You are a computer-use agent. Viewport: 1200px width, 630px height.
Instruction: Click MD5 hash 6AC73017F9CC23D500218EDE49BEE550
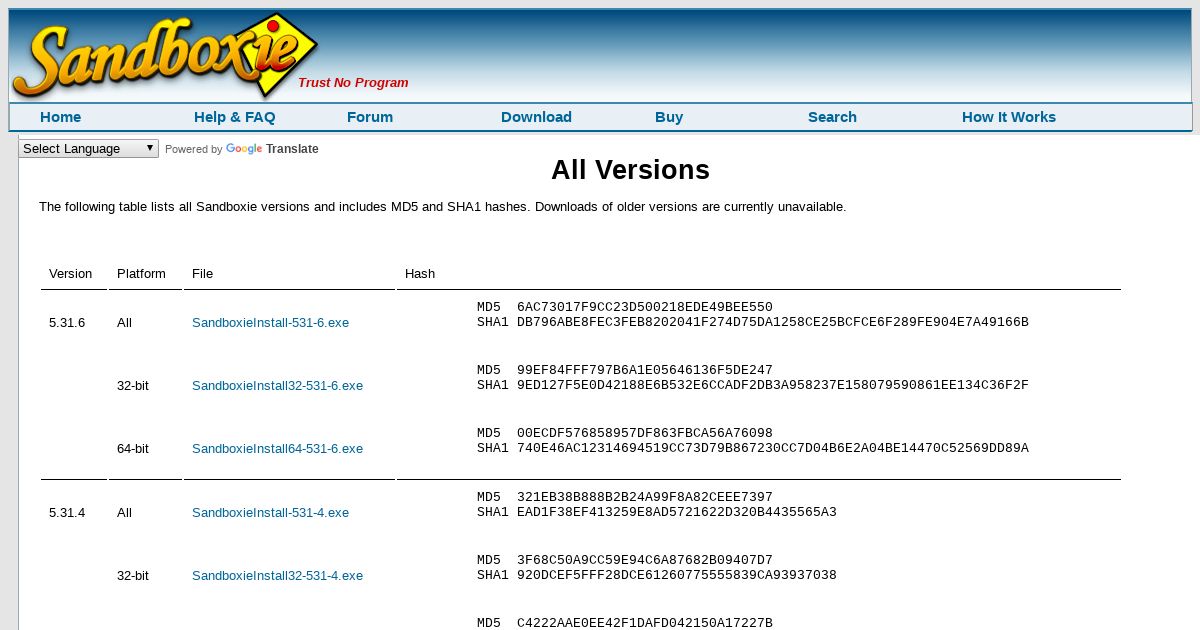coord(645,307)
